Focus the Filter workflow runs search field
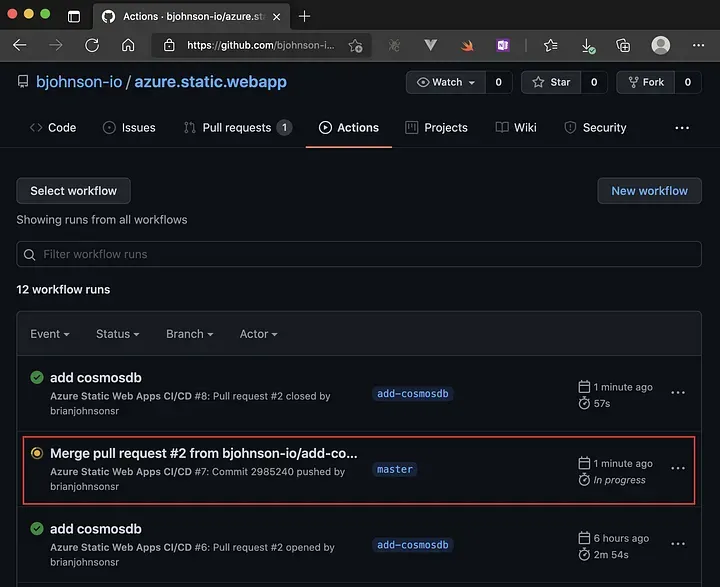Image resolution: width=720 pixels, height=587 pixels. click(x=359, y=254)
